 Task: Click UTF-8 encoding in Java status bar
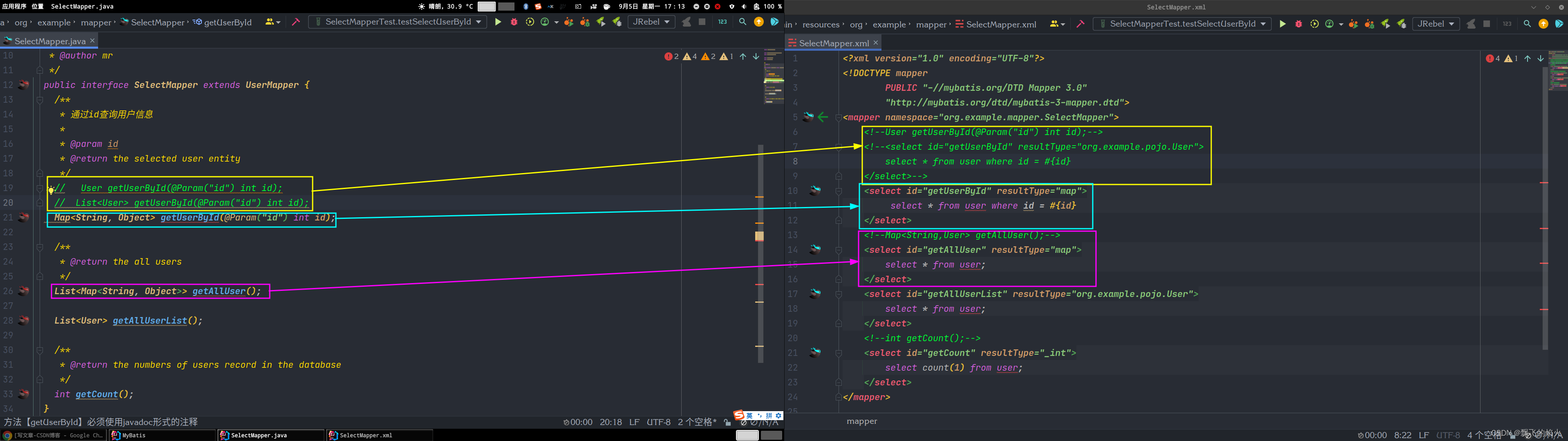659,422
